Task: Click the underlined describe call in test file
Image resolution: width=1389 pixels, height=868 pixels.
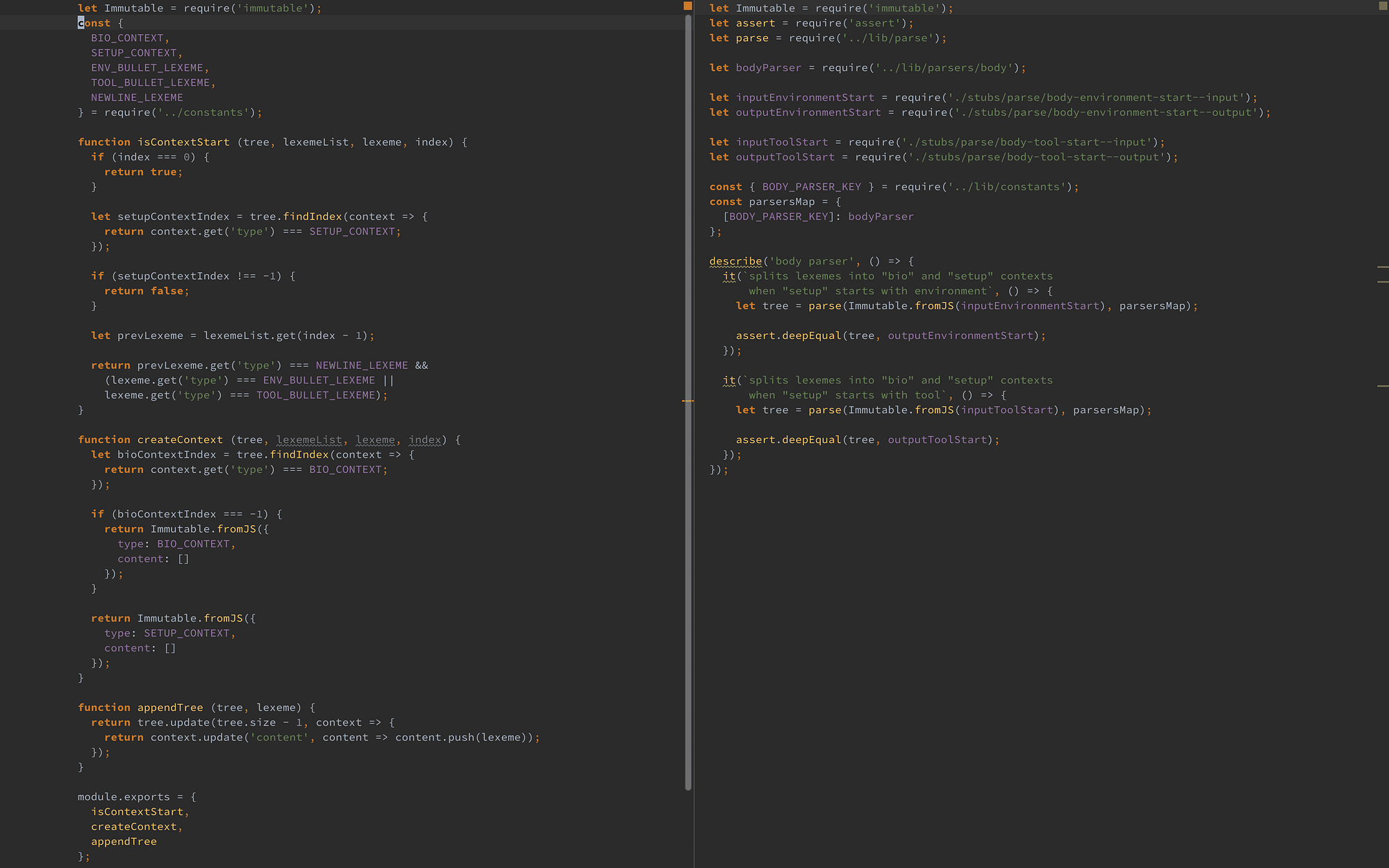Action: coord(735,261)
